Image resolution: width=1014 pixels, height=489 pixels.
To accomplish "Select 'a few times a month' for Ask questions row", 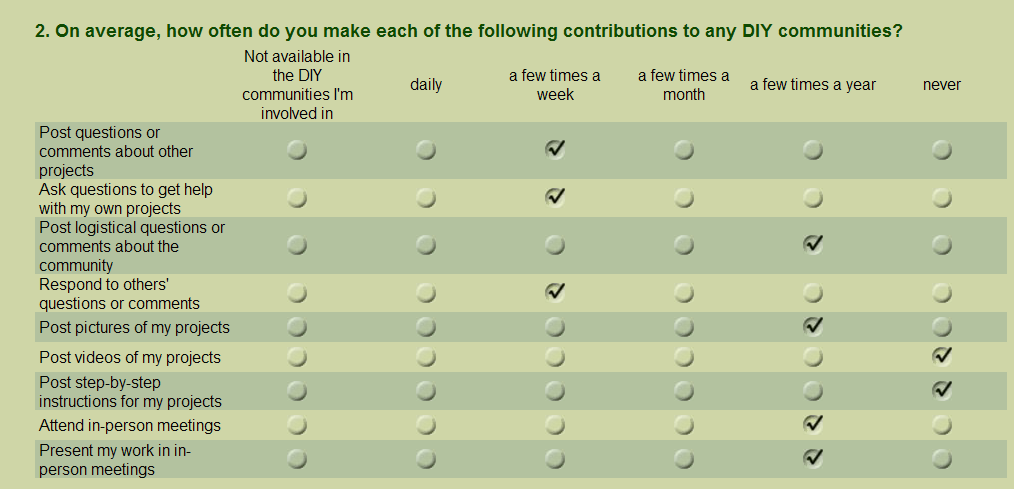I will (x=684, y=198).
